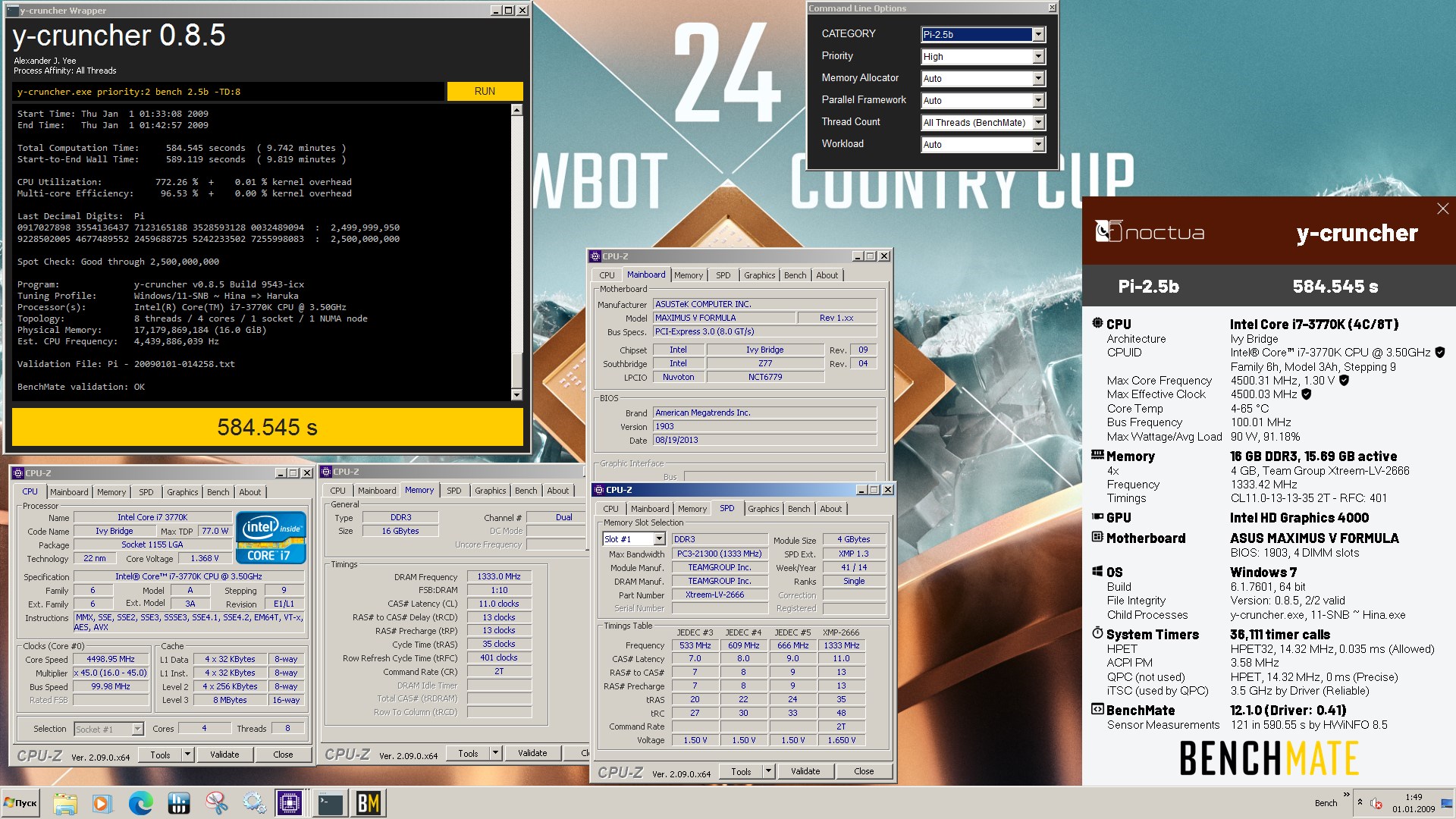Image resolution: width=1456 pixels, height=819 pixels.
Task: Click the BenchMate taskbar icon
Action: point(369,803)
